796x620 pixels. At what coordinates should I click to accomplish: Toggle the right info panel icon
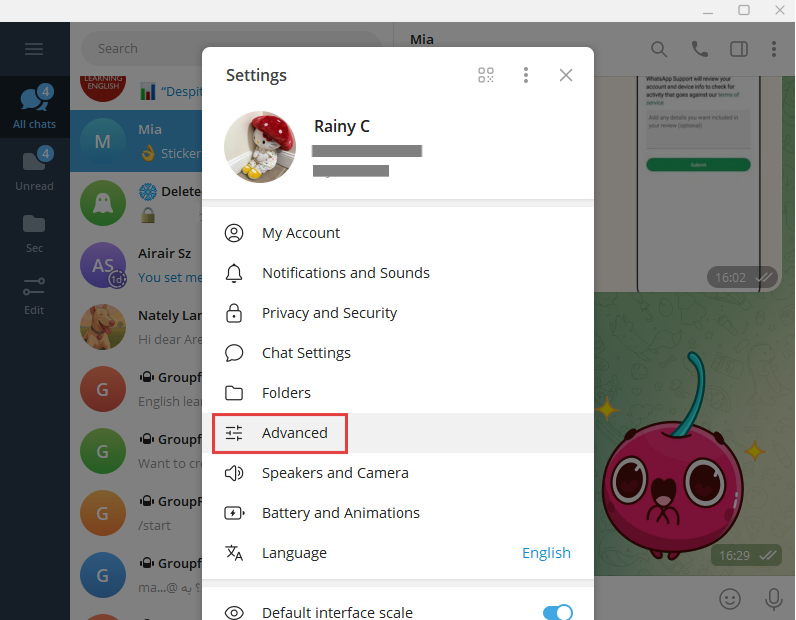[x=739, y=49]
